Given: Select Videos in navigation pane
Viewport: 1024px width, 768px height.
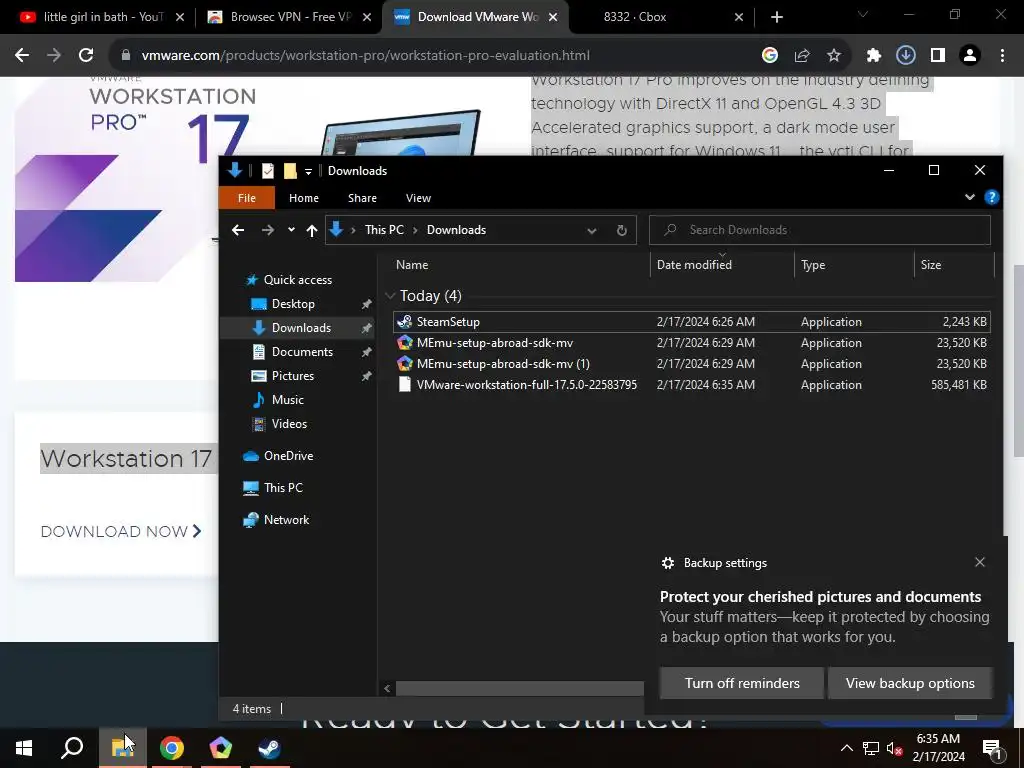Looking at the screenshot, I should [x=289, y=424].
